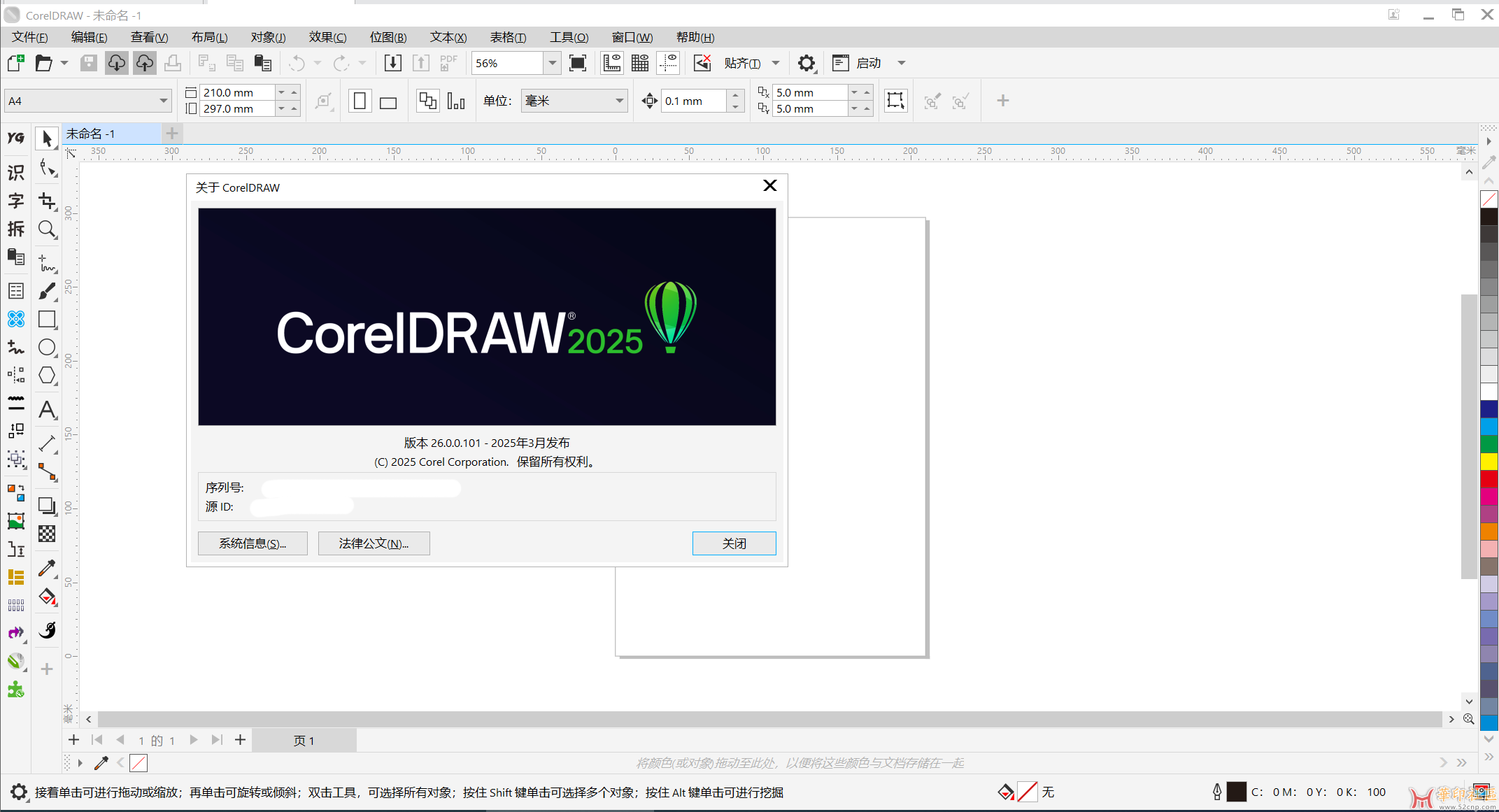Viewport: 1499px width, 812px height.
Task: Add a new document tab plus
Action: (172, 133)
